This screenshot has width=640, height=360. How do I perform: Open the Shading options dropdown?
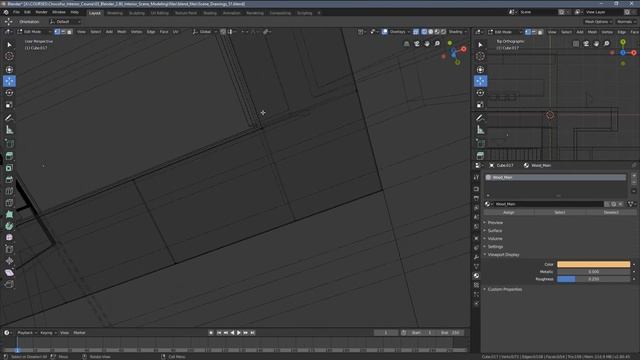(458, 31)
